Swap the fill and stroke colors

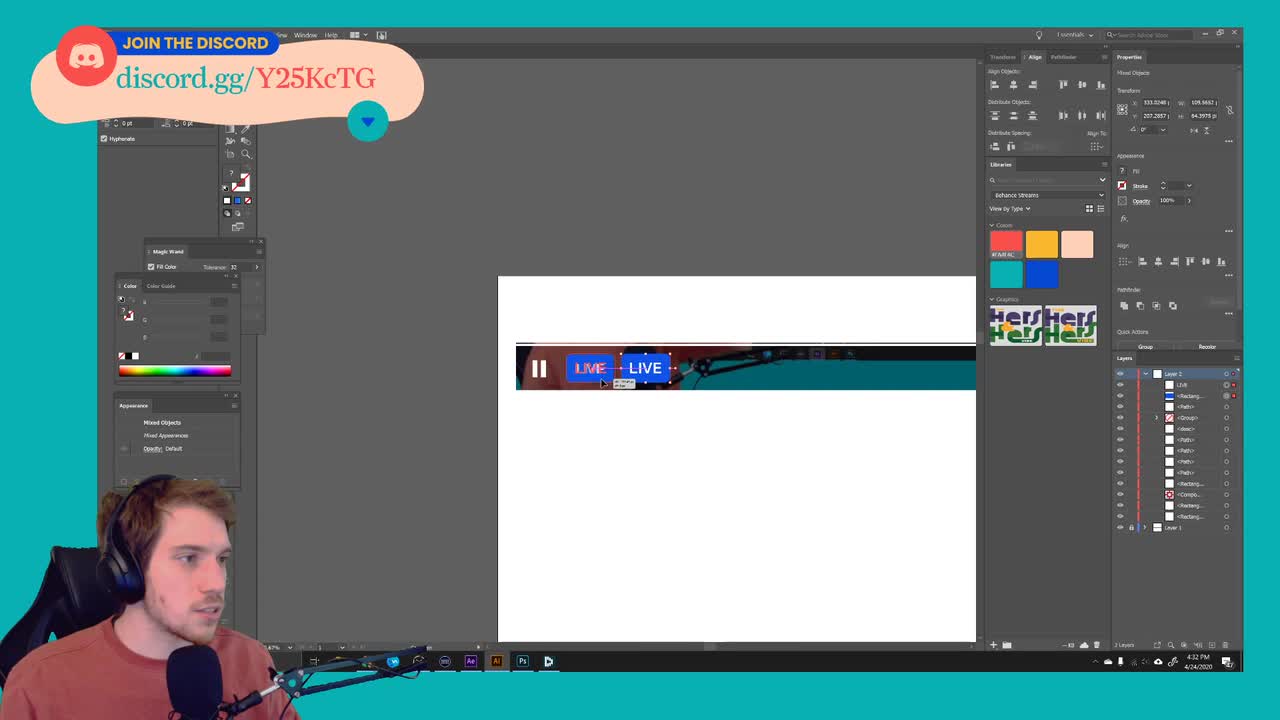coord(250,172)
